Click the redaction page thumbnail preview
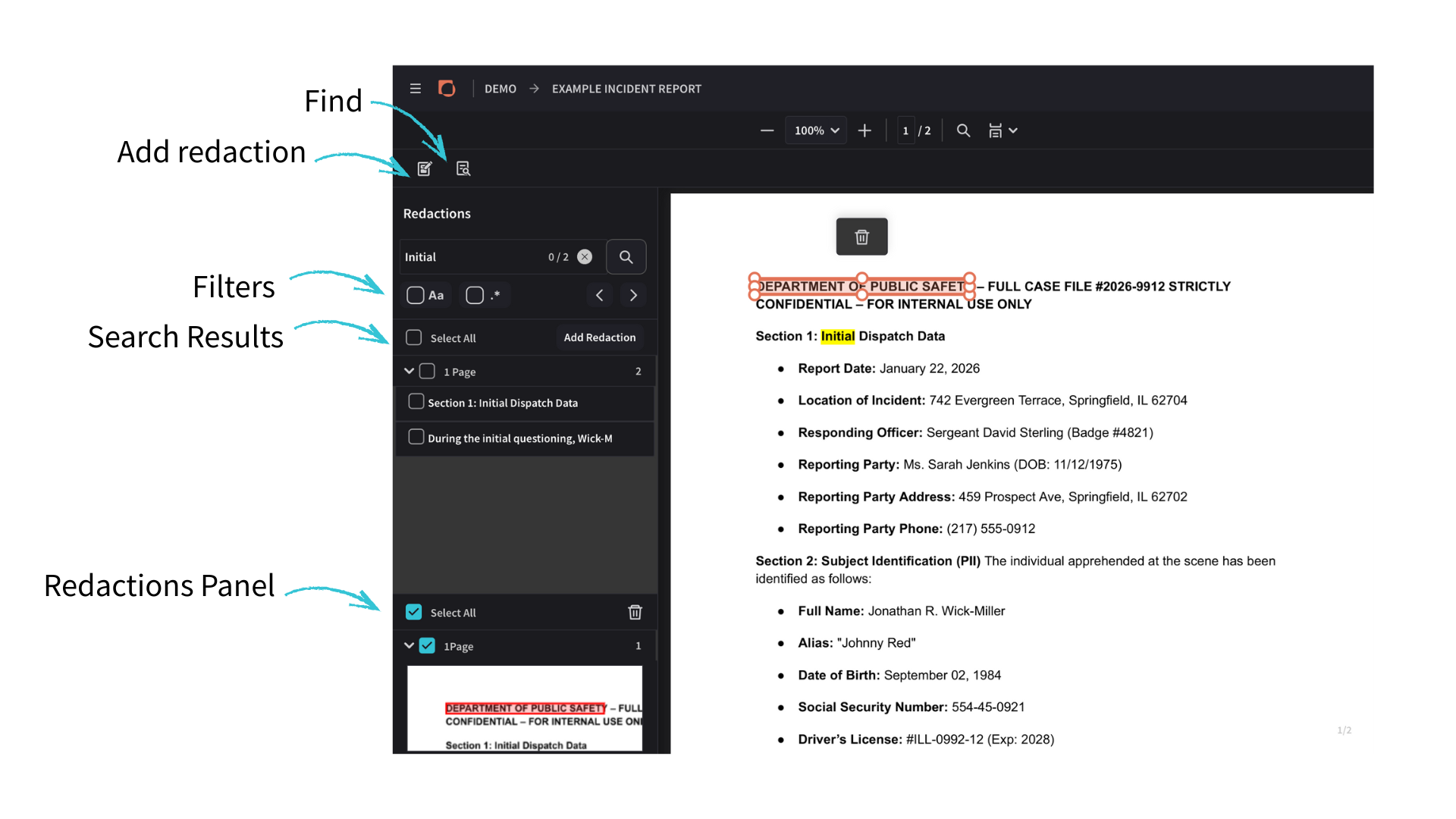 click(x=524, y=708)
